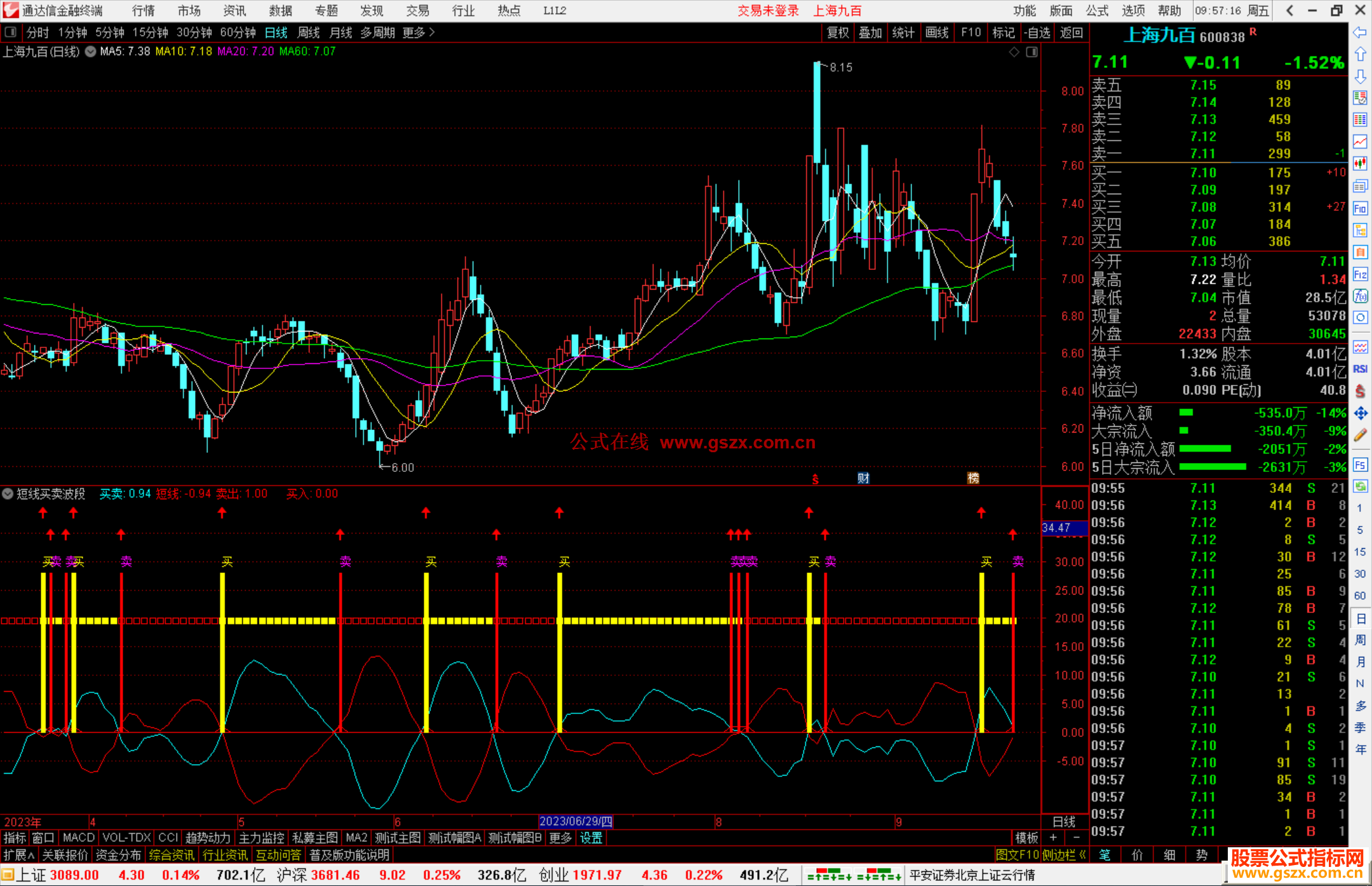Select the 15-minute period in sidebar

tap(1359, 552)
